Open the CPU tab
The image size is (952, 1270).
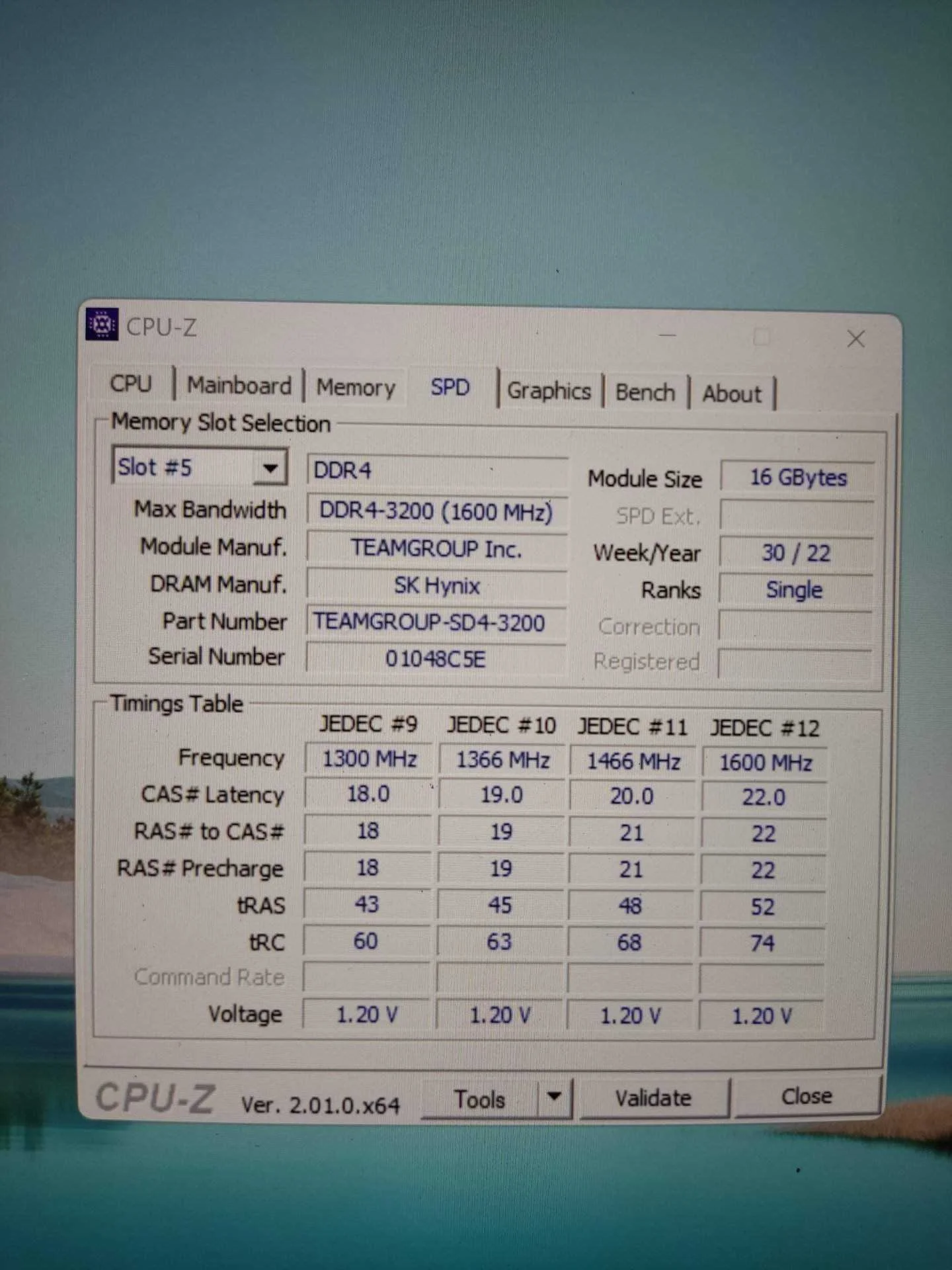(131, 384)
